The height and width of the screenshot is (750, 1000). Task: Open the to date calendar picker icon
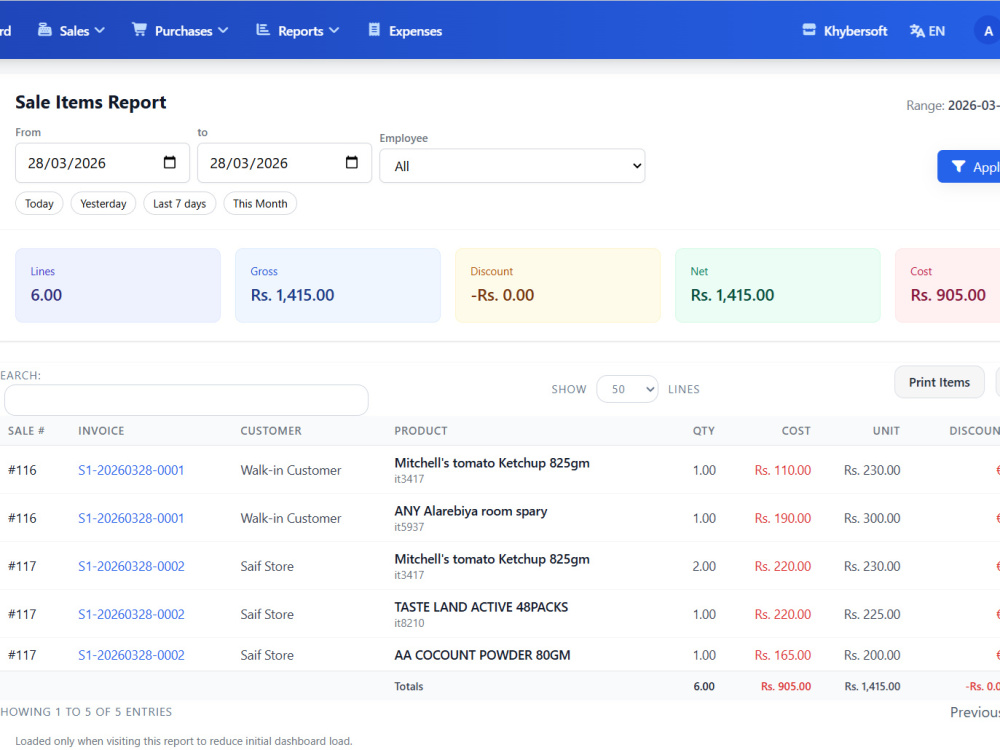(x=352, y=163)
